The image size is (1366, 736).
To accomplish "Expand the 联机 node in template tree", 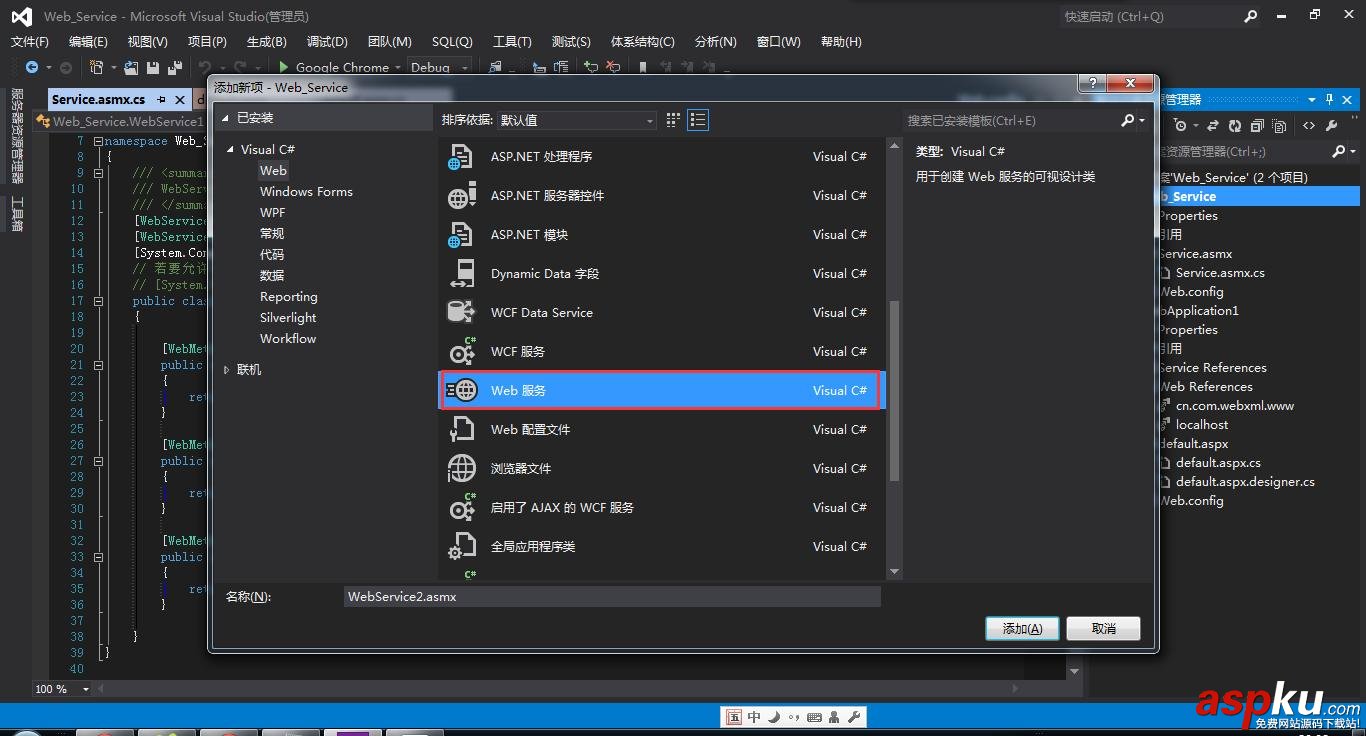I will [x=226, y=369].
